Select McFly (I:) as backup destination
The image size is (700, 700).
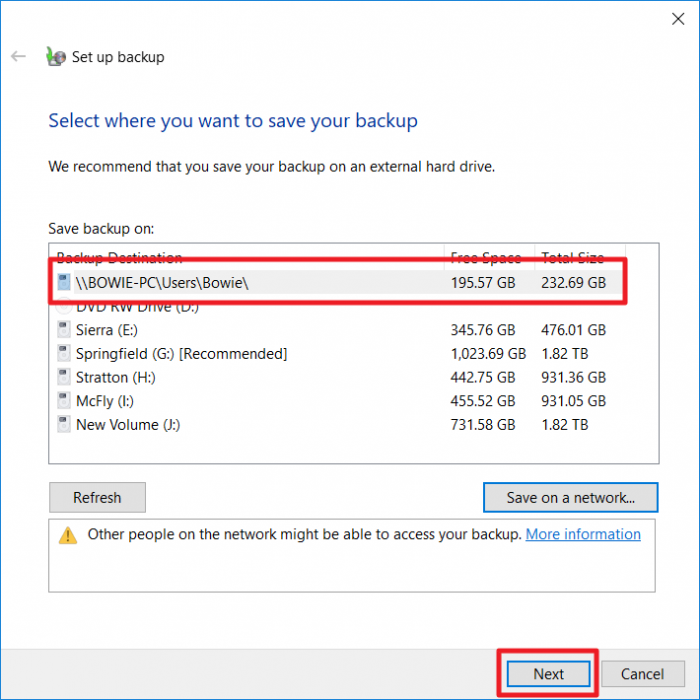(105, 401)
